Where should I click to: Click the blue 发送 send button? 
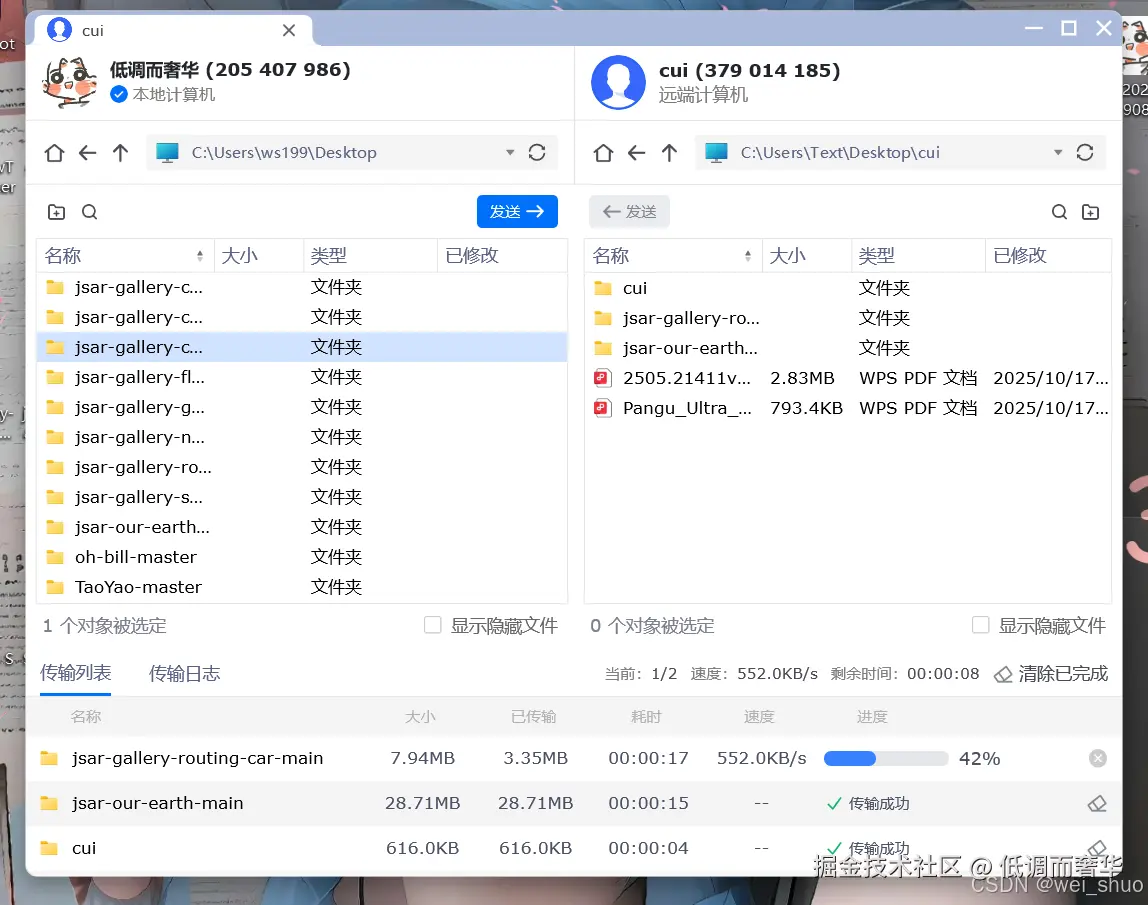tap(517, 211)
